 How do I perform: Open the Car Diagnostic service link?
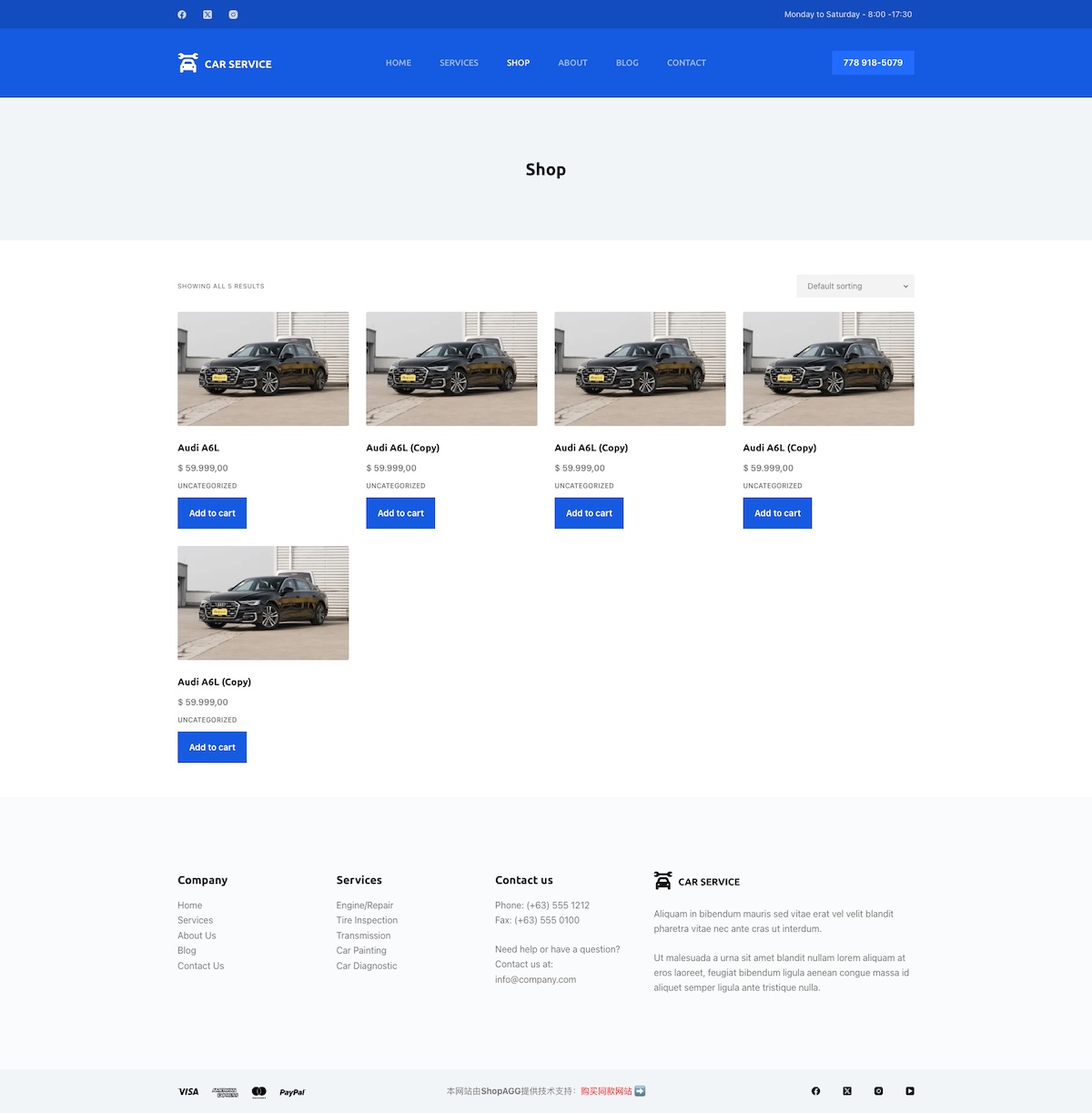point(367,966)
